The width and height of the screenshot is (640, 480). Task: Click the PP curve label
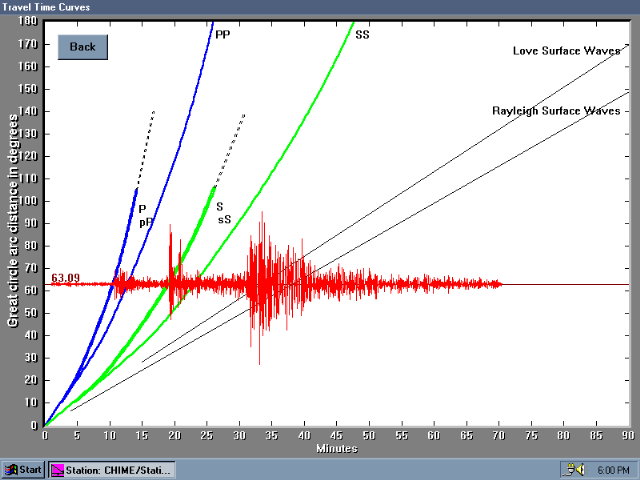pyautogui.click(x=223, y=33)
